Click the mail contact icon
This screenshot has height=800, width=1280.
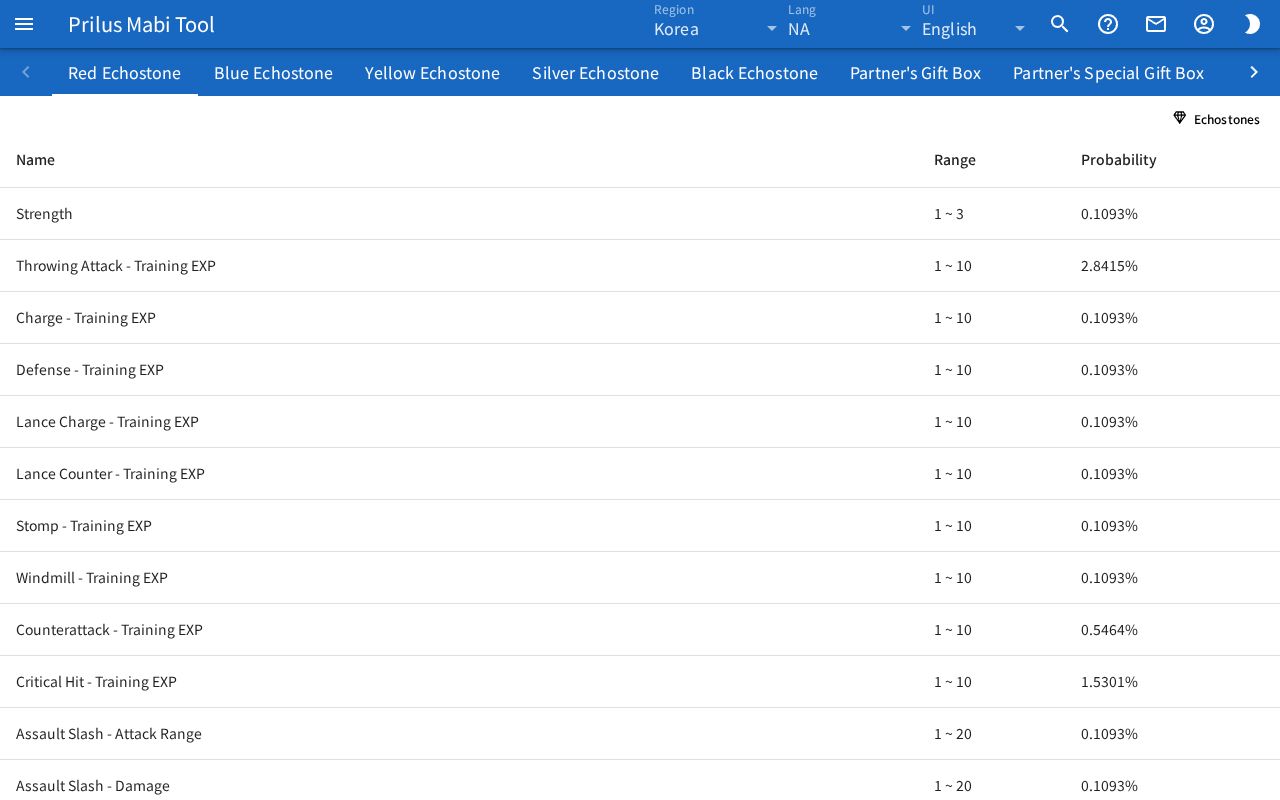point(1156,24)
